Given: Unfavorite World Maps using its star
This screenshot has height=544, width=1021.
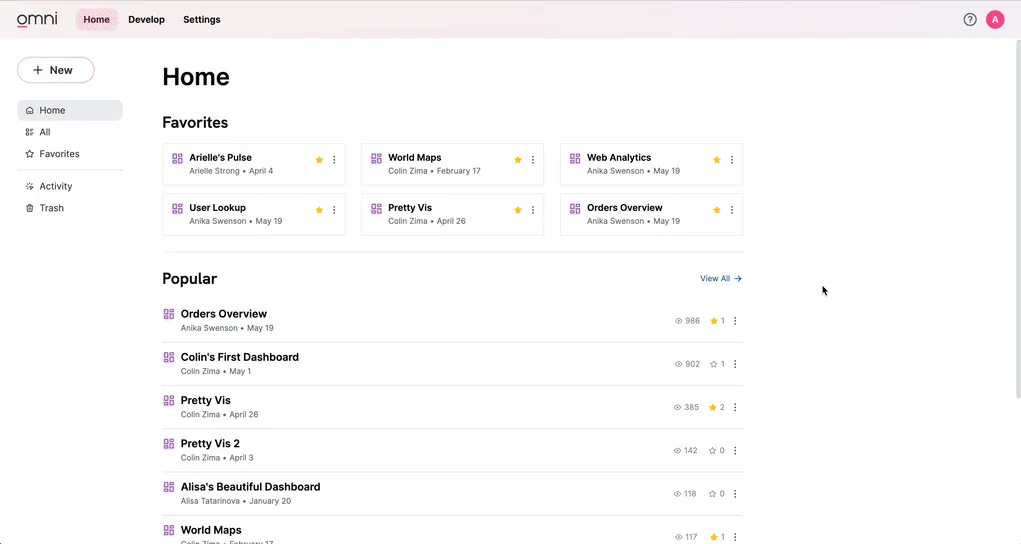Looking at the screenshot, I should click(x=518, y=160).
